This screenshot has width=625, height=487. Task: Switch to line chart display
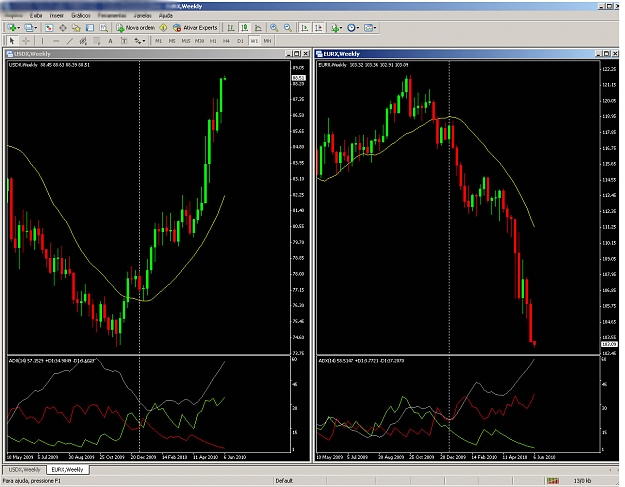pyautogui.click(x=258, y=27)
